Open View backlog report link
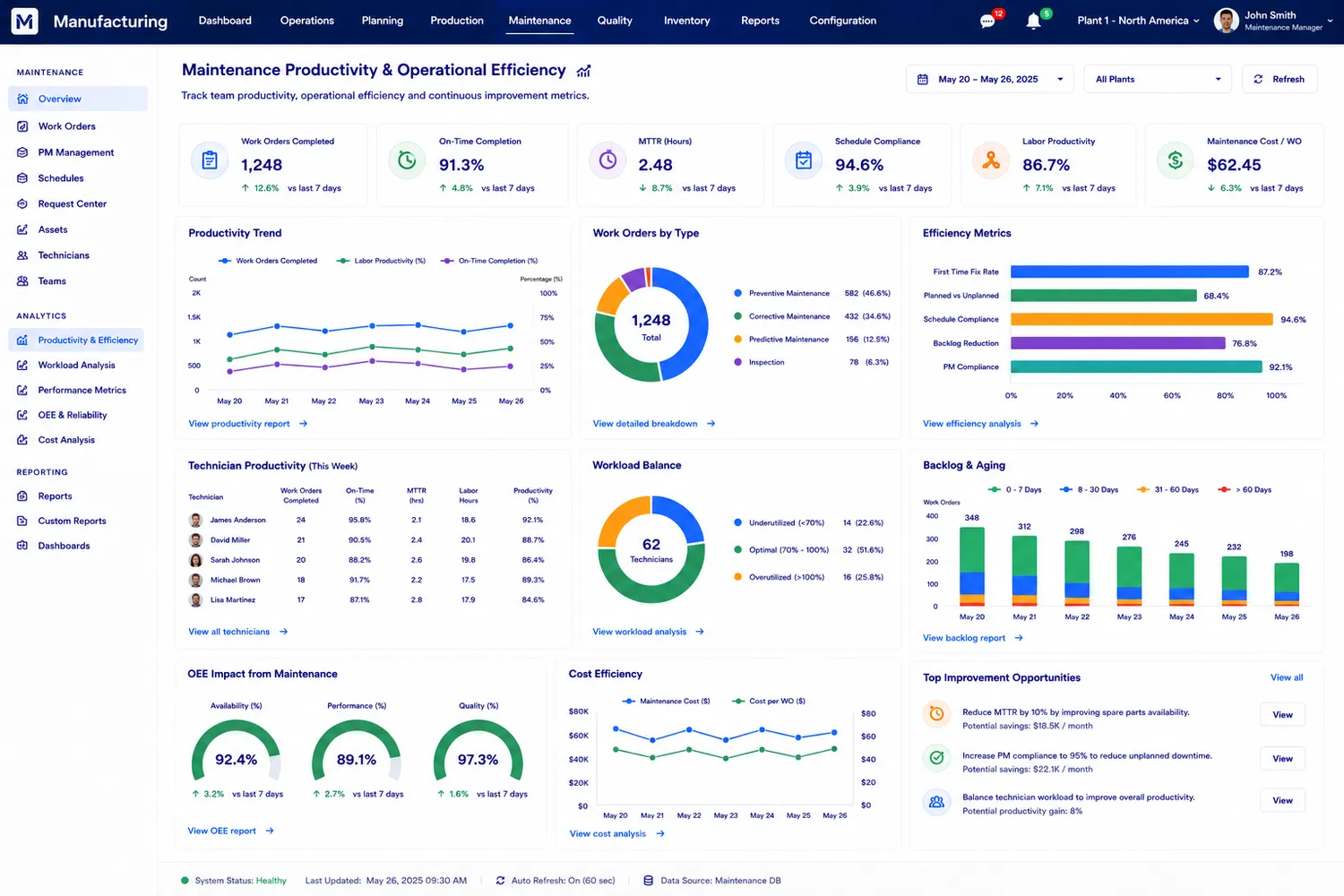This screenshot has height=896, width=1344. 973,638
